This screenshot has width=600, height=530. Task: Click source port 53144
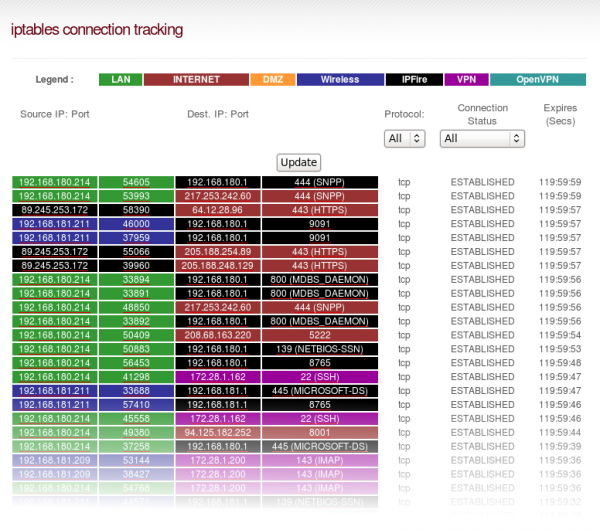pyautogui.click(x=136, y=460)
